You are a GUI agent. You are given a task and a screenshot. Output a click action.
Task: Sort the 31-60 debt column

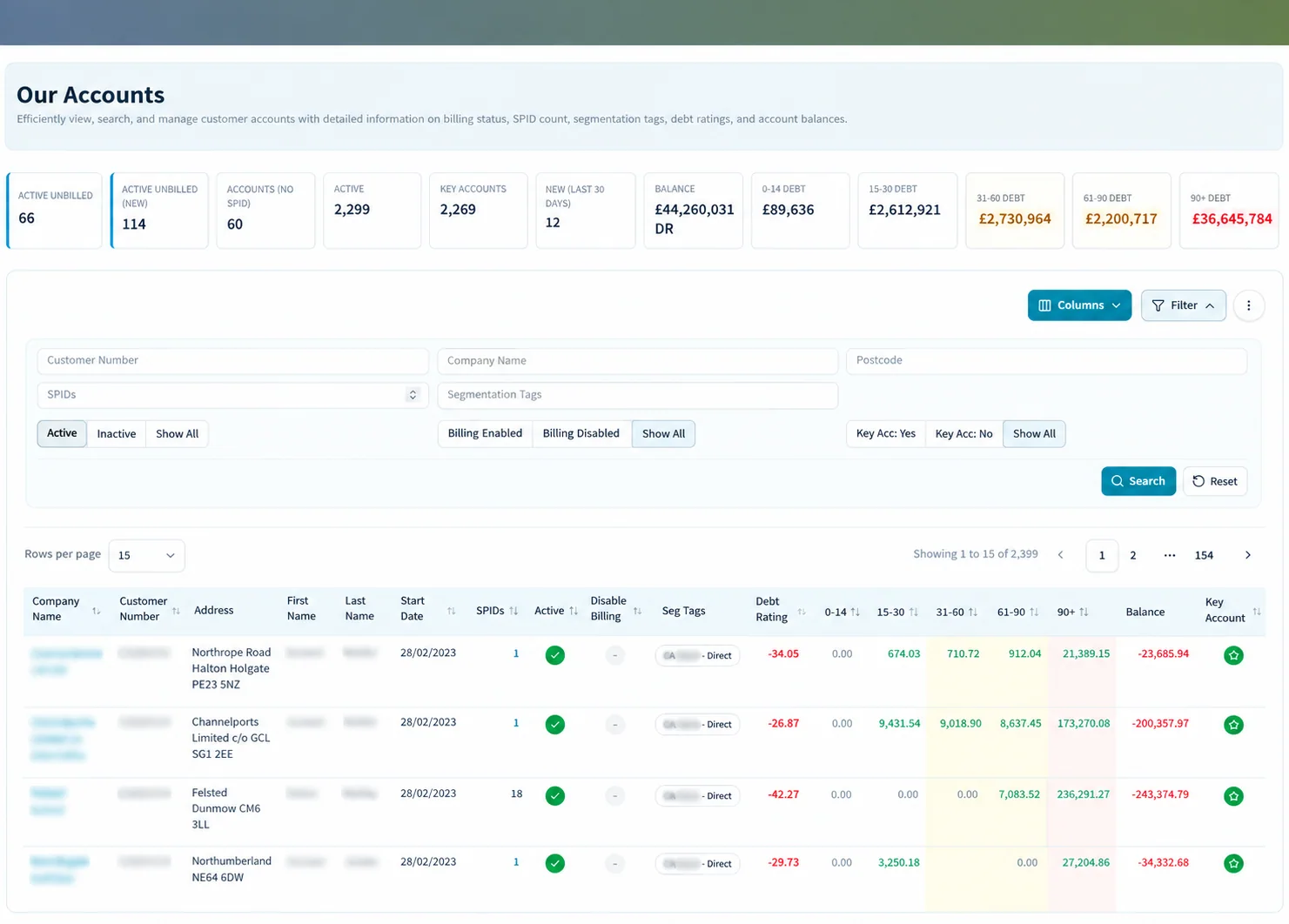(x=972, y=612)
